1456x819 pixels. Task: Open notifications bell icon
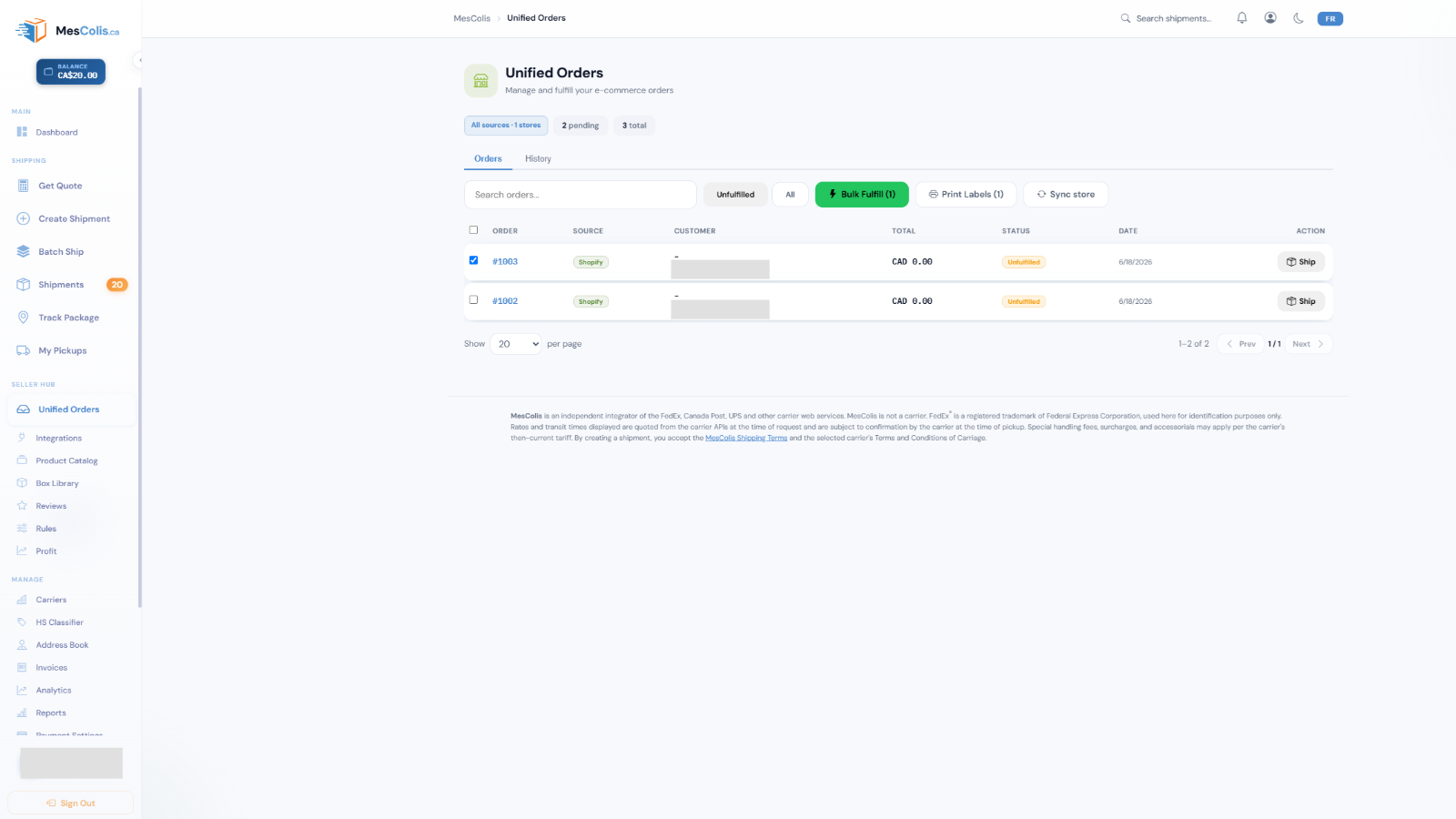(1241, 18)
